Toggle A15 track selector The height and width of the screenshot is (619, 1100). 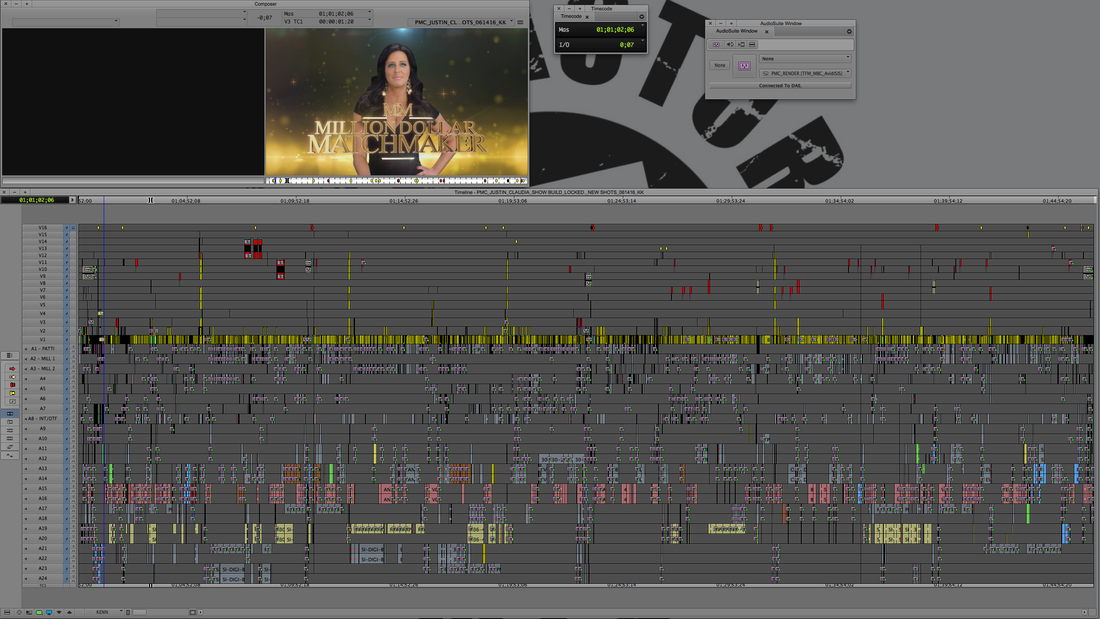43,488
